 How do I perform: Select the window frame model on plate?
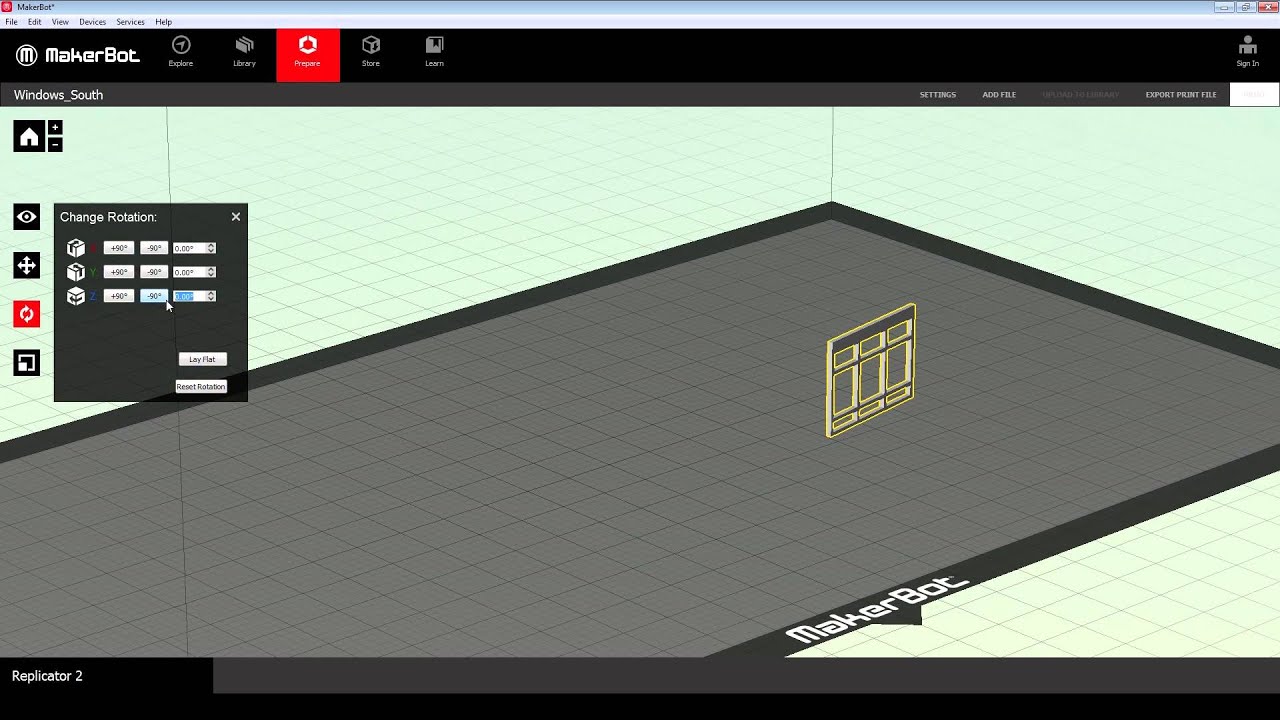click(x=871, y=370)
